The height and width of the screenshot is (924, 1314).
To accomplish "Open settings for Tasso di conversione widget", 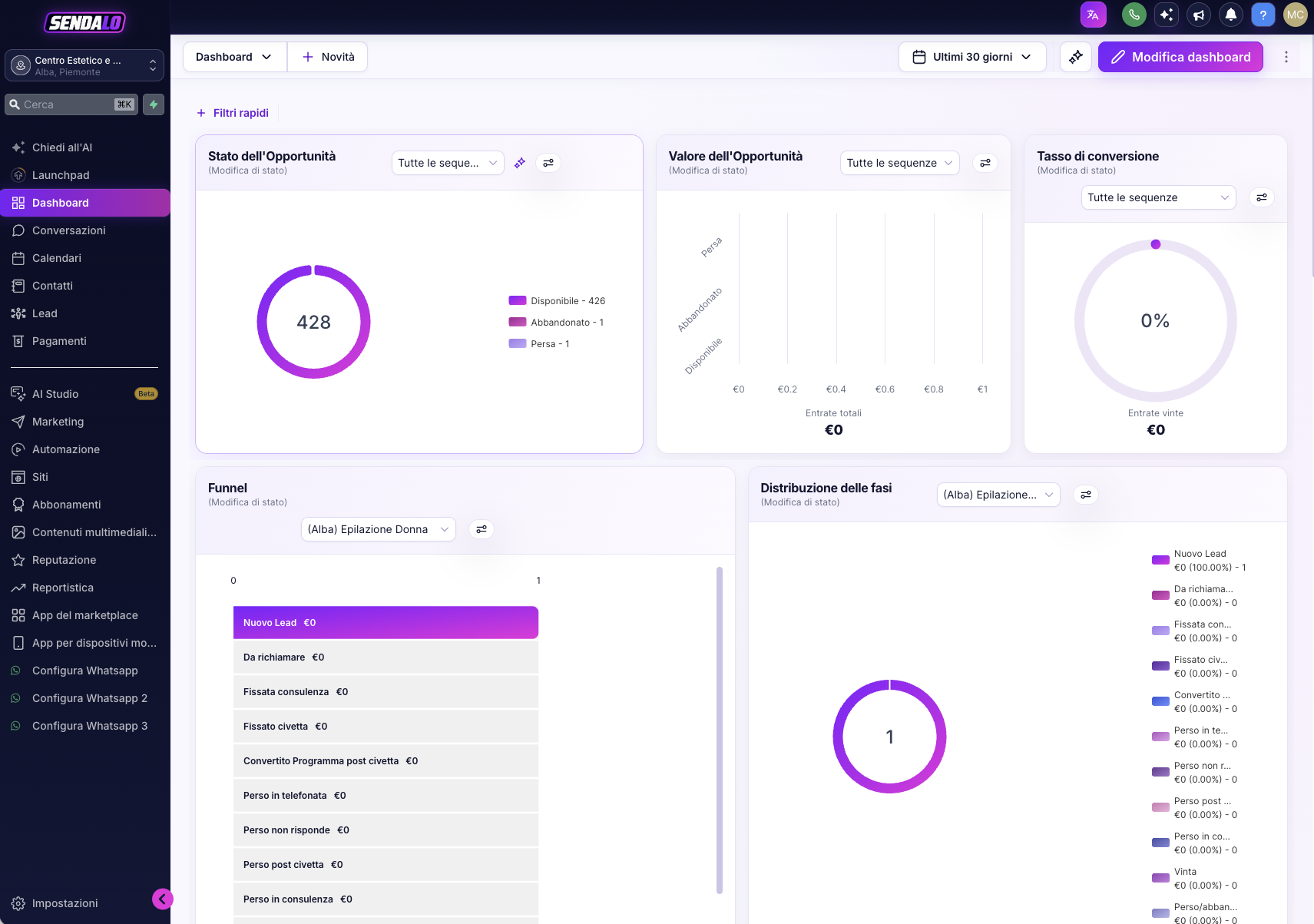I will click(1262, 197).
